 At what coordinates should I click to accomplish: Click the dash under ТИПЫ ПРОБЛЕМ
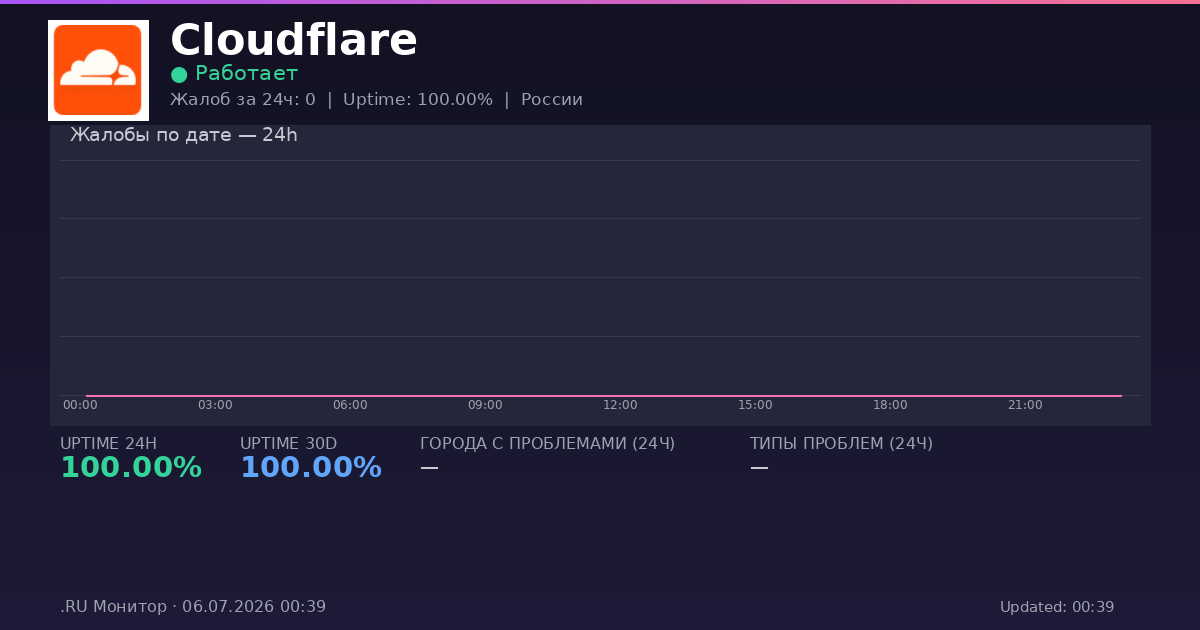tap(759, 467)
